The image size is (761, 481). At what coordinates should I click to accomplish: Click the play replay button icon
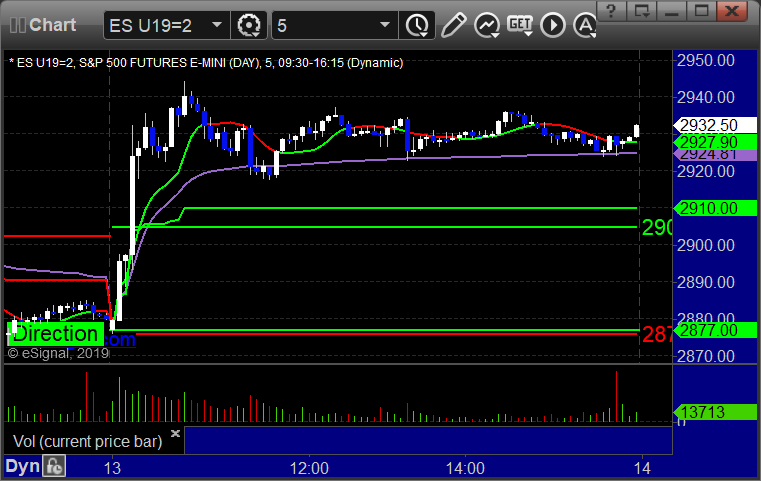[553, 25]
